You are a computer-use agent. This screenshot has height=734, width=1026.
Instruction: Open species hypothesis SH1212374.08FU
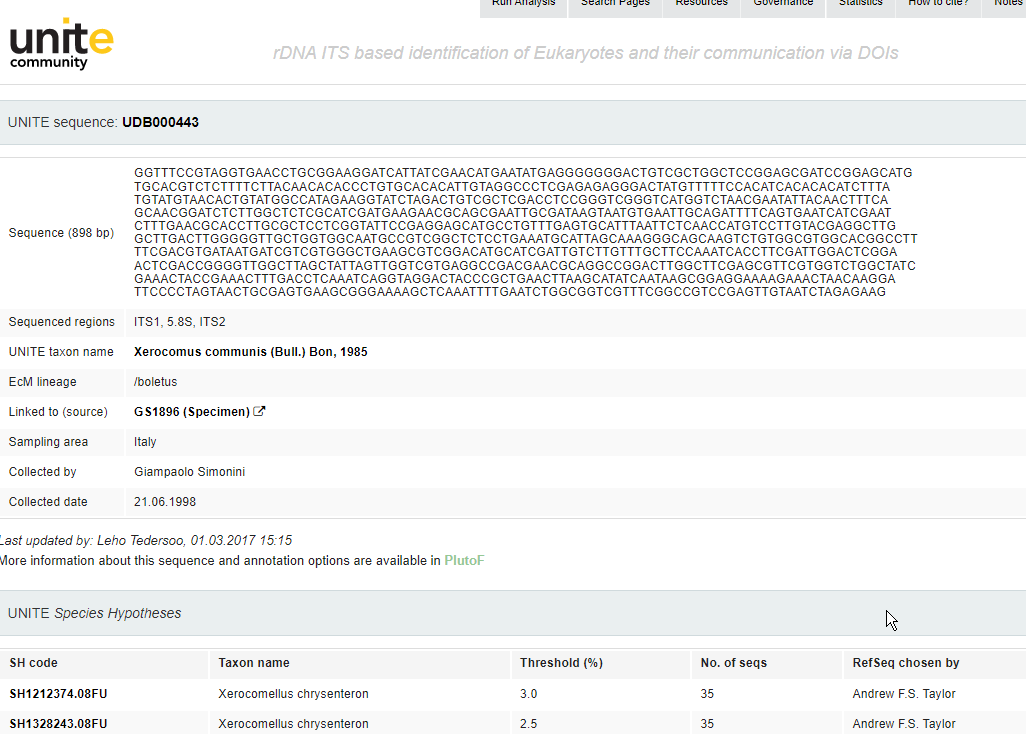58,694
